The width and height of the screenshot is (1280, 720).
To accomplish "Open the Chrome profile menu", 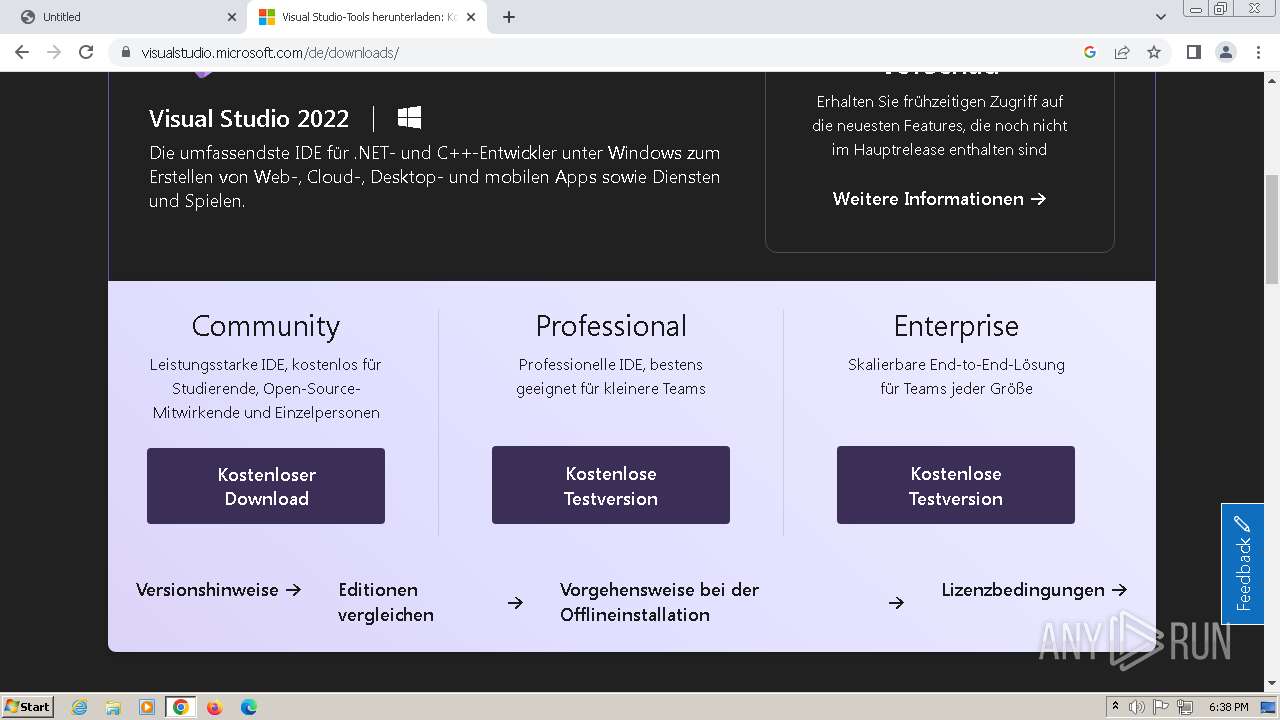I will [x=1225, y=52].
